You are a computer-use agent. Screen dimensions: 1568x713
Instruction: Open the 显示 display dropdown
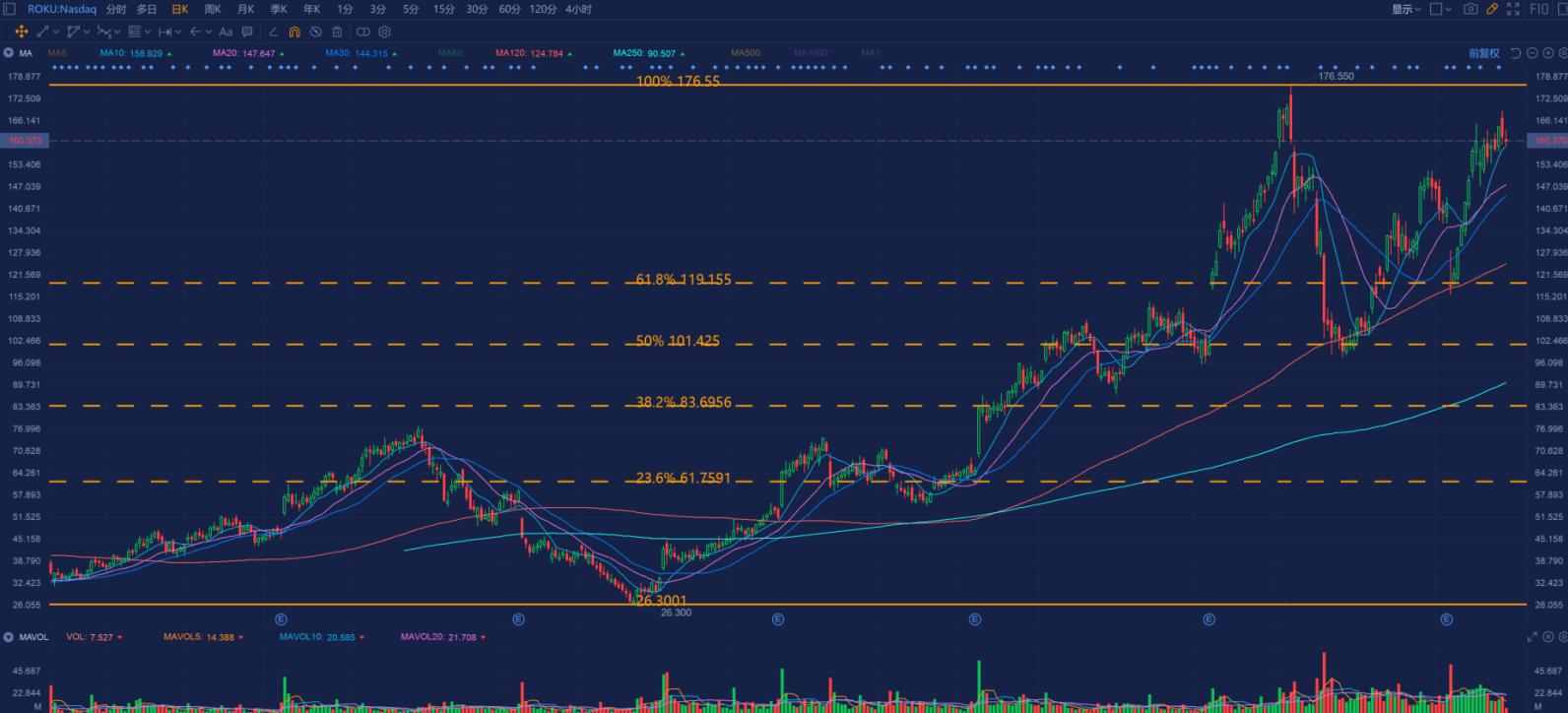pos(1405,9)
